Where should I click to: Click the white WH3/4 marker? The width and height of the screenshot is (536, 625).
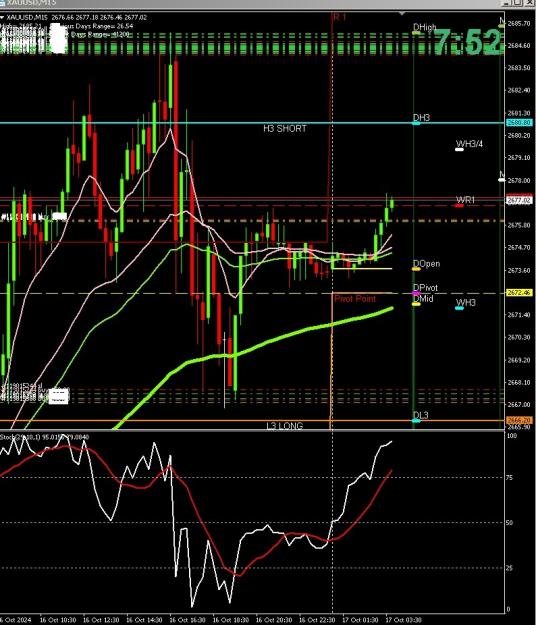(459, 149)
